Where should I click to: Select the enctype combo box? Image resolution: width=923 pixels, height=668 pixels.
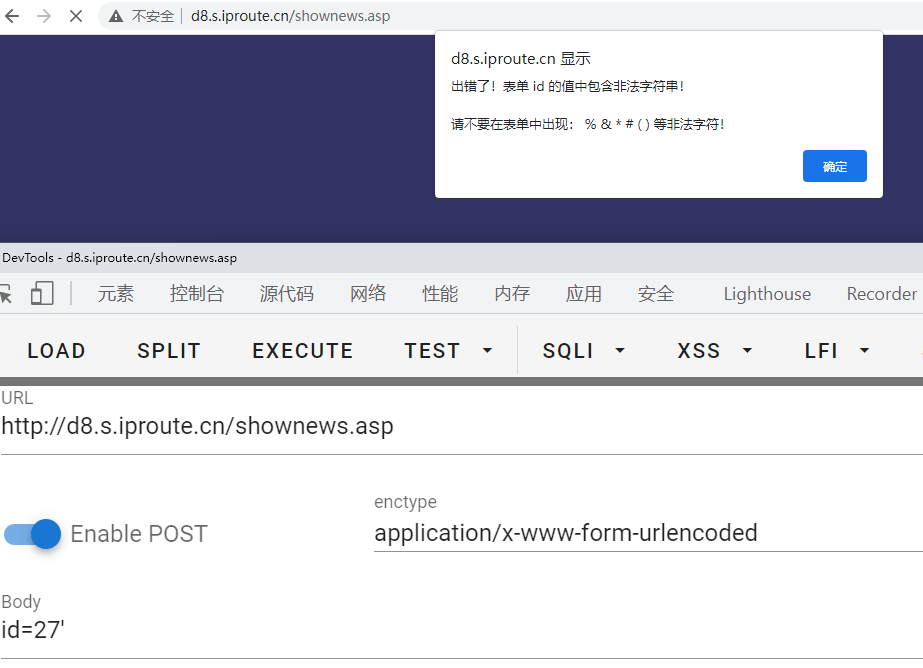coord(645,533)
